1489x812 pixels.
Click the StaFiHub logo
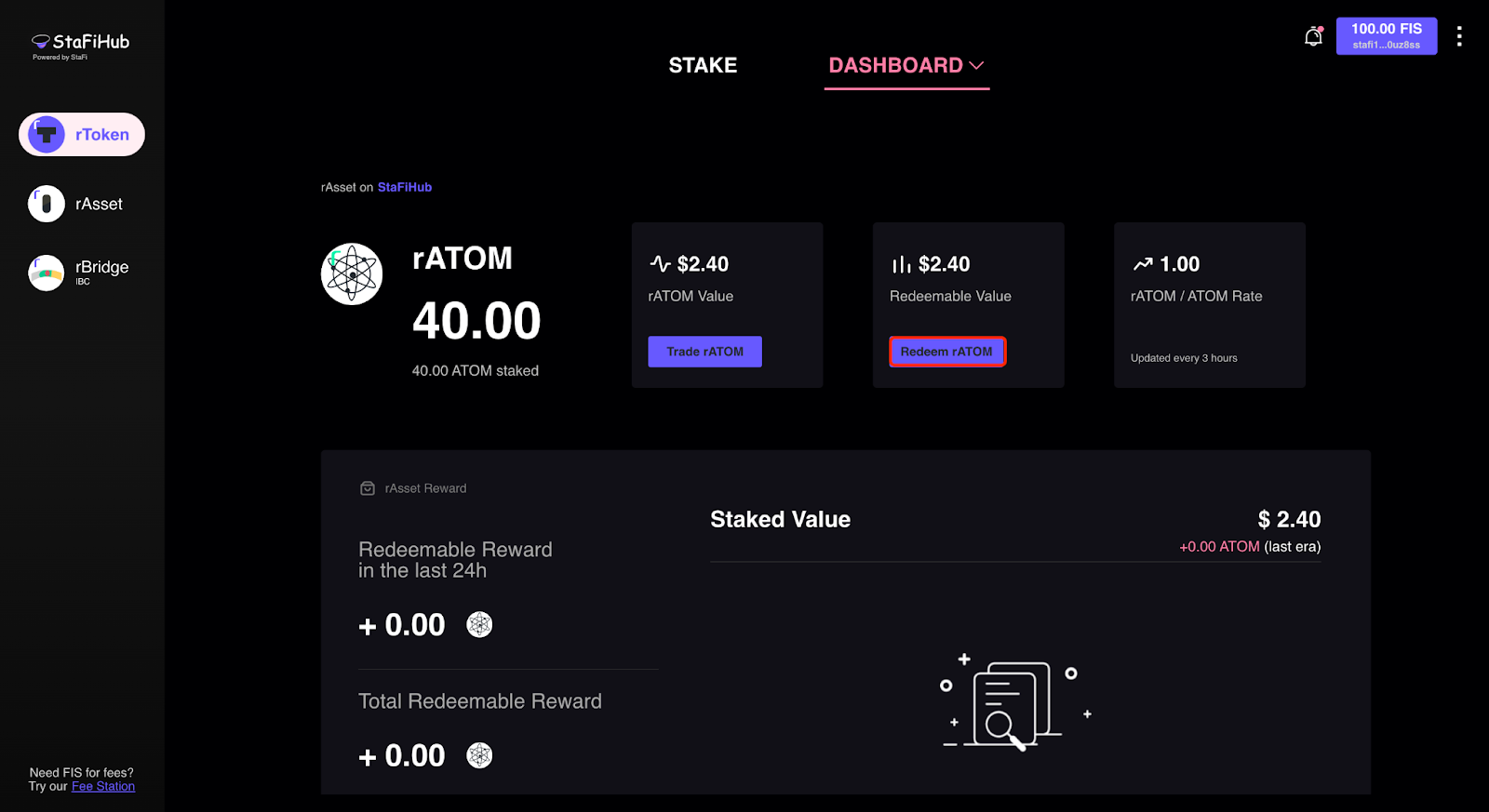80,44
